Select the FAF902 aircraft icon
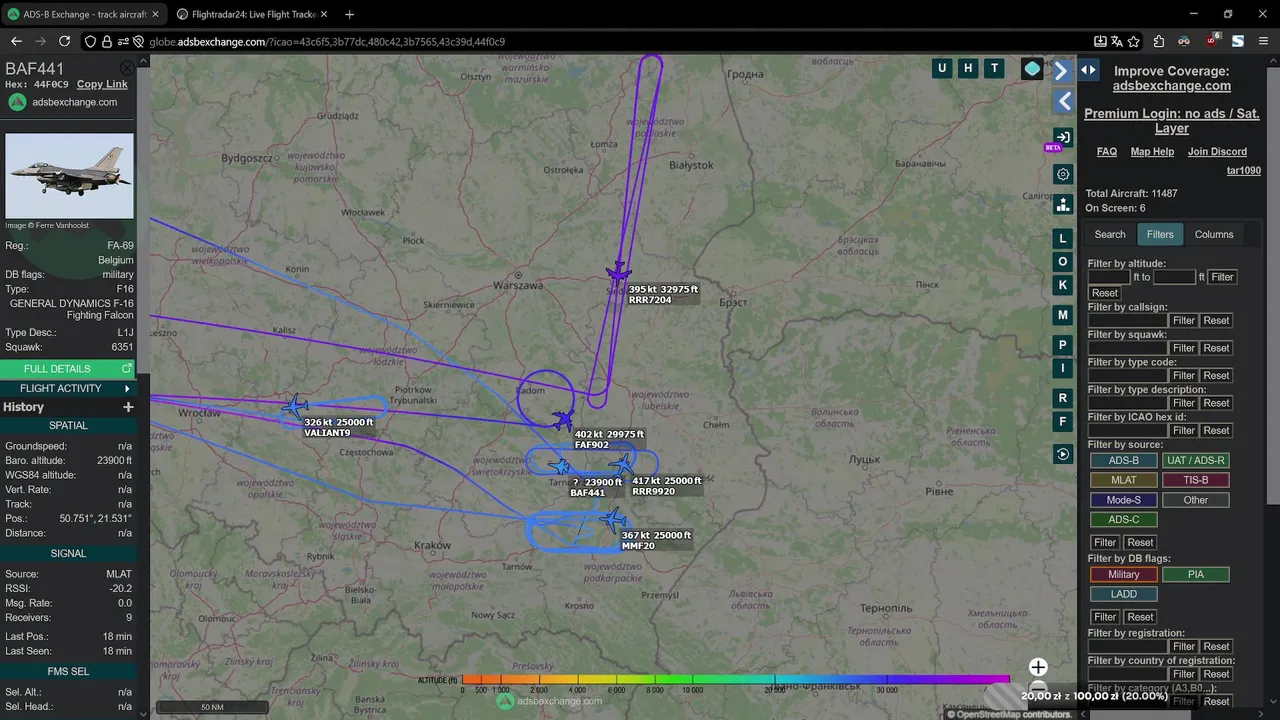Screen dimensions: 1280x720 [x=563, y=419]
